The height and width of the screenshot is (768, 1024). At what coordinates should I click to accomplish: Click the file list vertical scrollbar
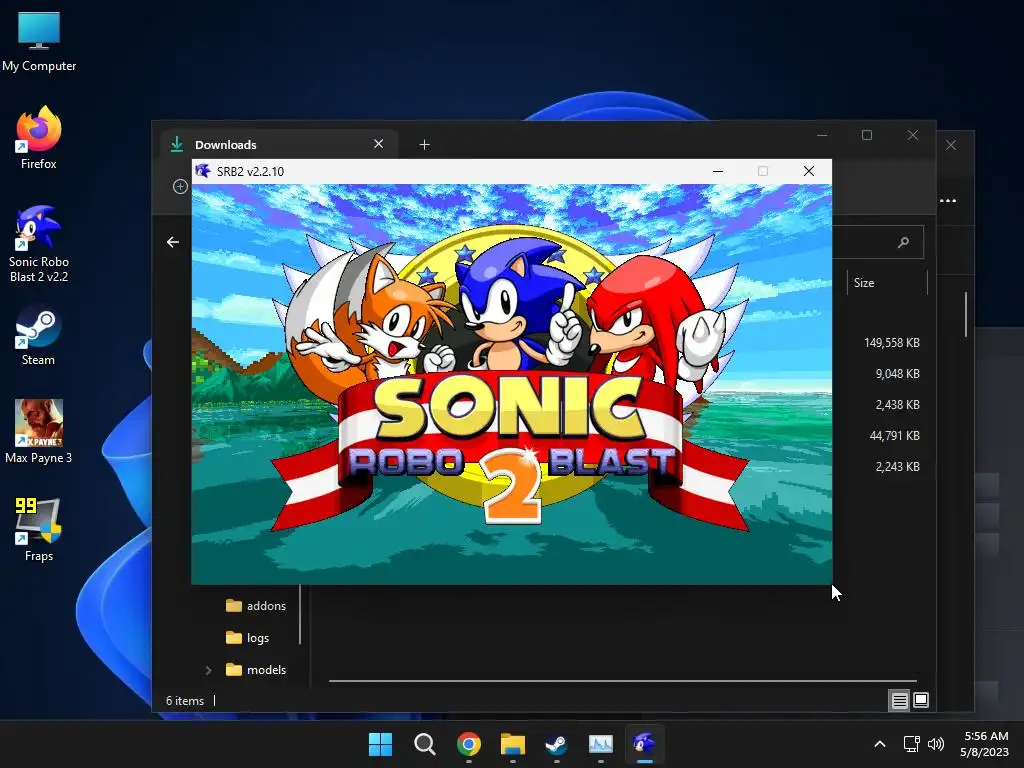[x=966, y=315]
